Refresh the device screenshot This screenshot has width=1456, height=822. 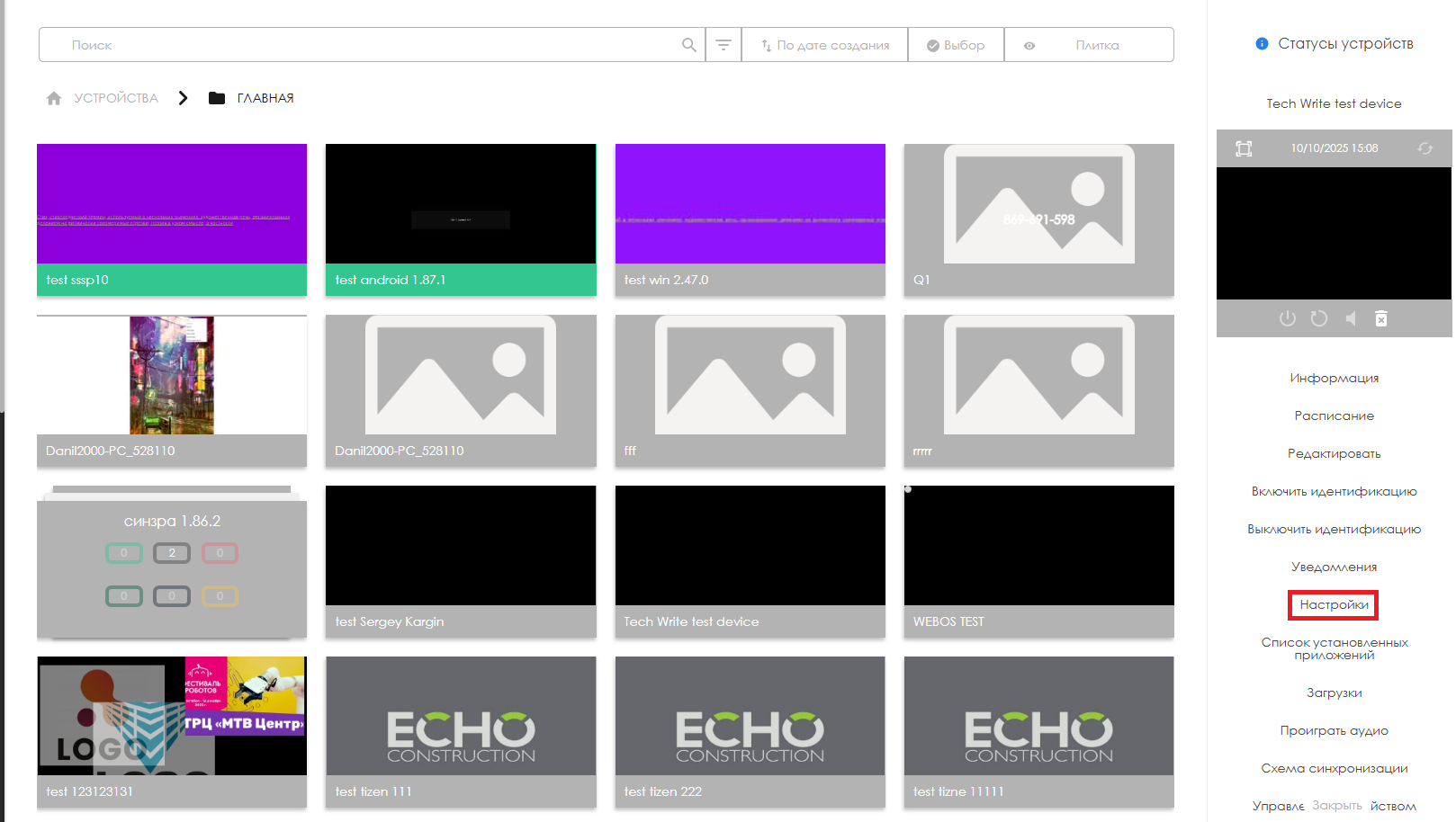[x=1425, y=148]
